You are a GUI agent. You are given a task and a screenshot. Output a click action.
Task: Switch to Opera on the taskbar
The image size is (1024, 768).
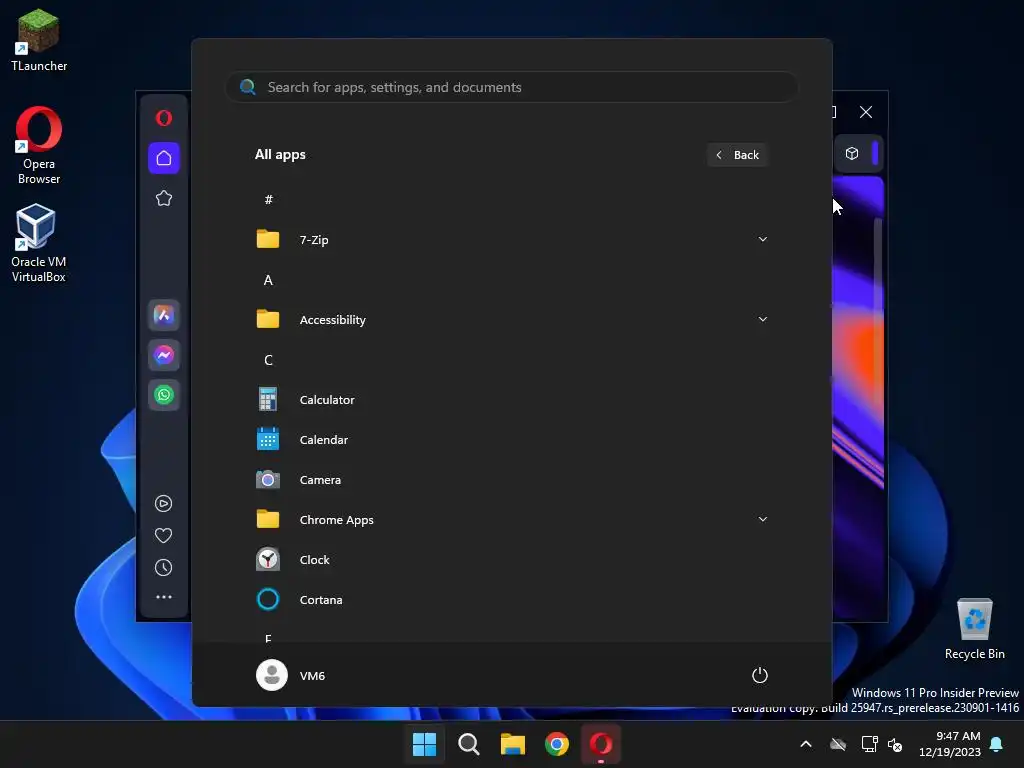[601, 744]
